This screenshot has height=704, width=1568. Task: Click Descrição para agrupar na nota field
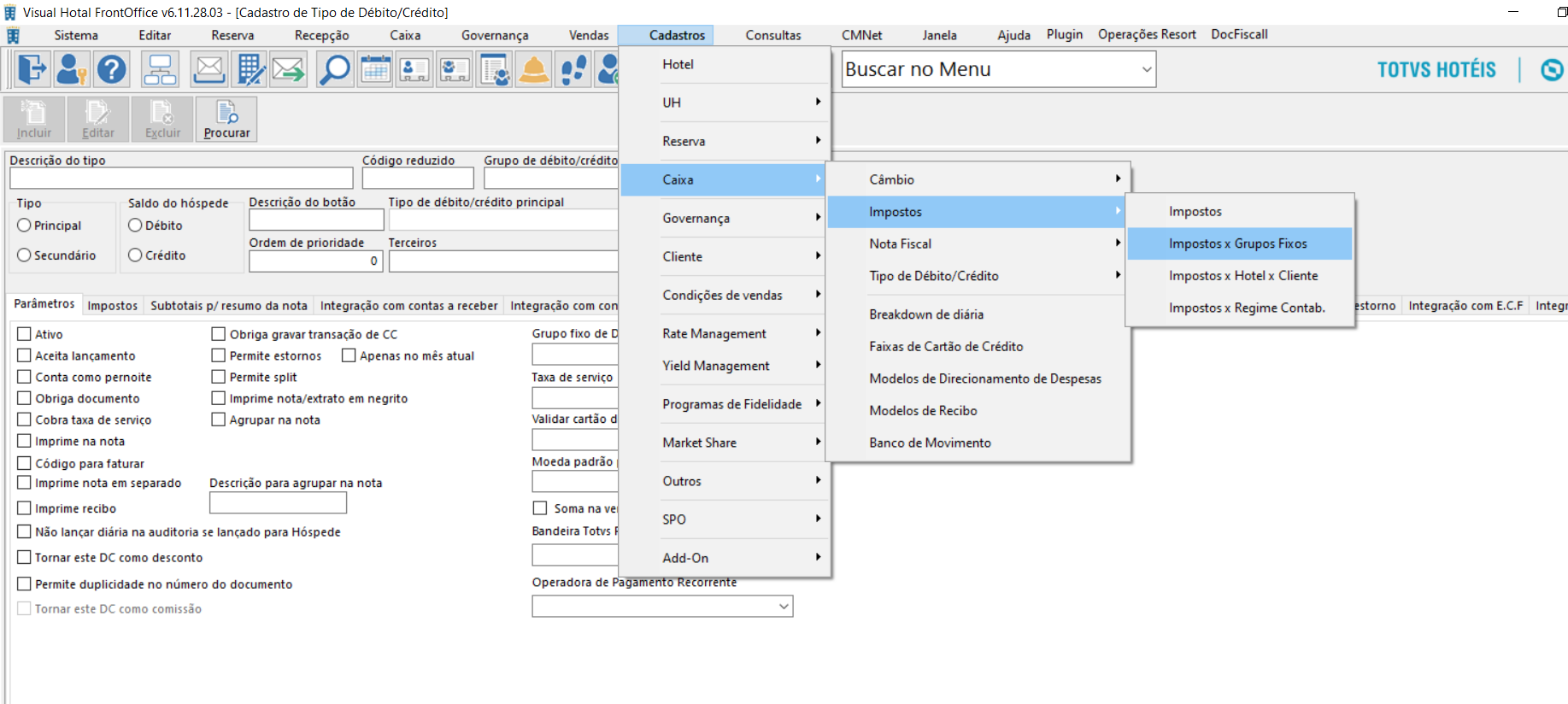[278, 503]
